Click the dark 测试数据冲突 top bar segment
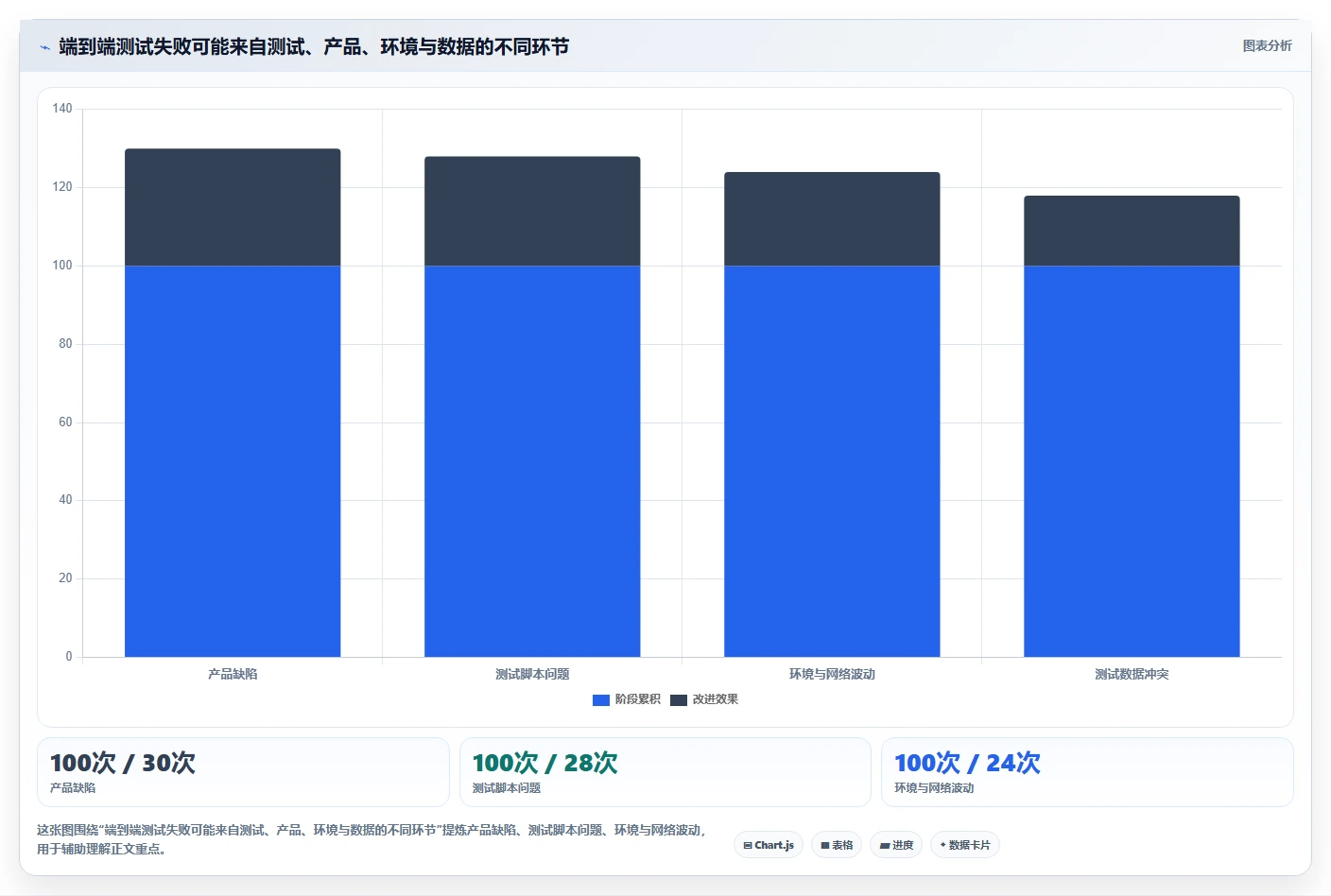The width and height of the screenshot is (1331, 896). click(x=1132, y=231)
